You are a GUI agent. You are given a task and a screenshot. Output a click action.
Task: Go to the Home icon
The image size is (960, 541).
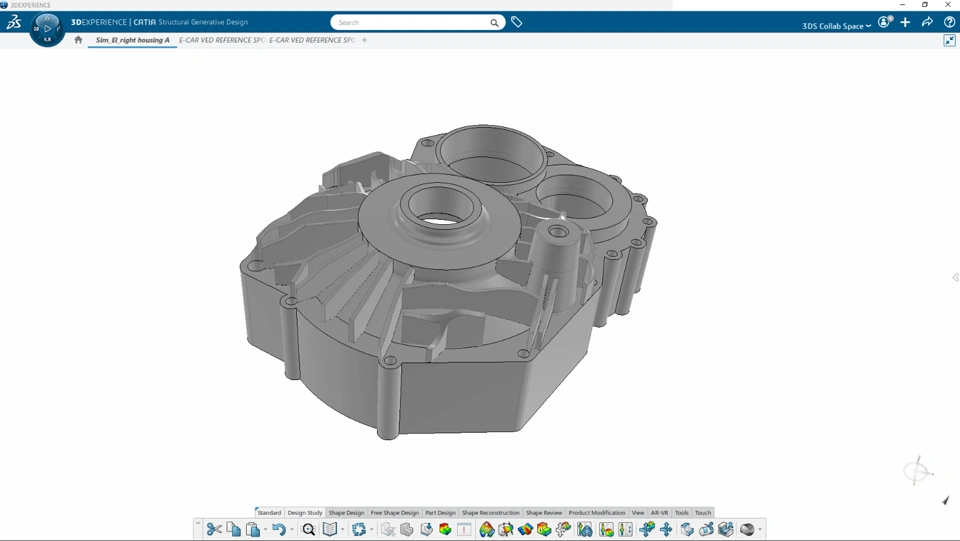78,40
